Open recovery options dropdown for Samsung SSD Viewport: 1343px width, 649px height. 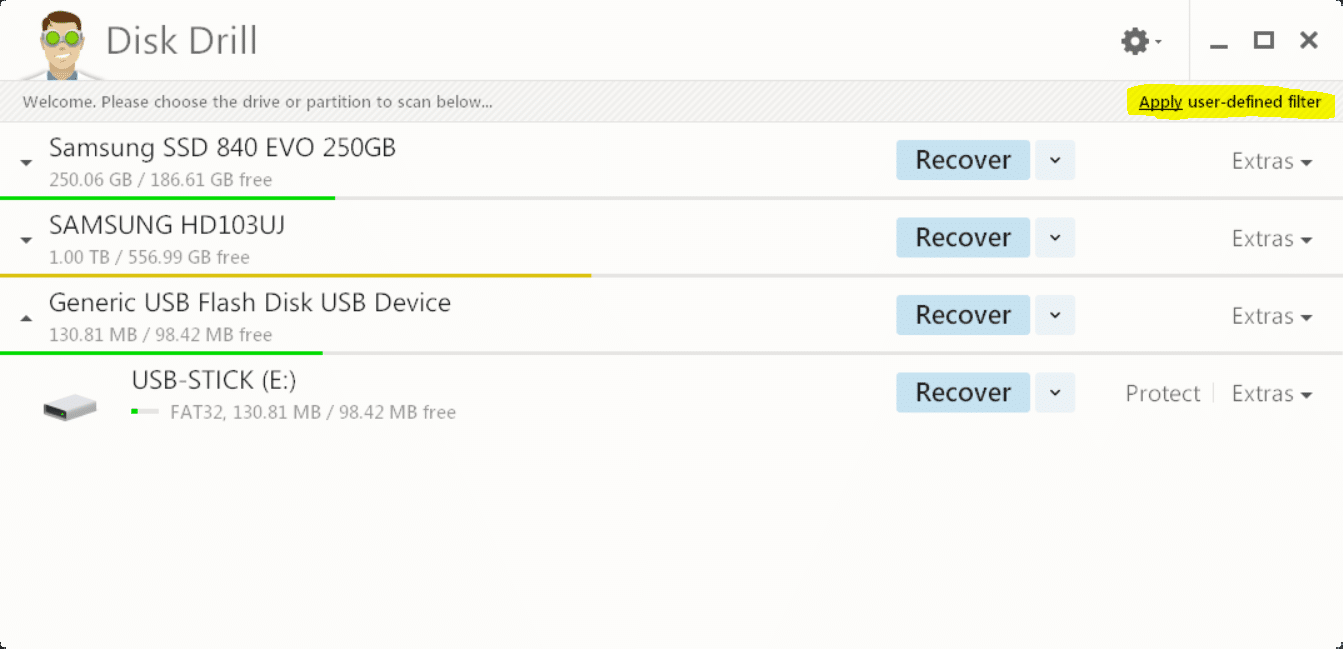coord(1054,160)
